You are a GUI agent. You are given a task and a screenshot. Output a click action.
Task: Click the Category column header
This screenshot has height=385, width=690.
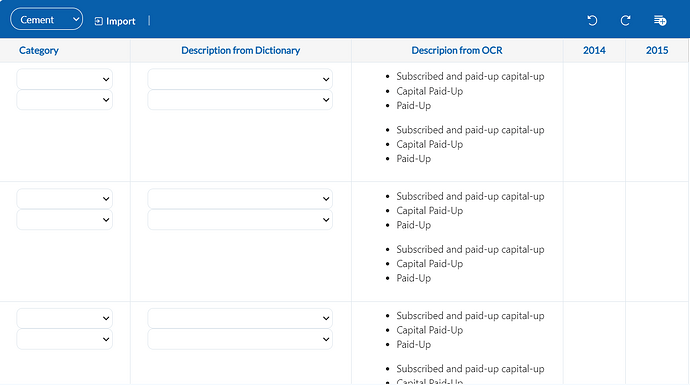(x=39, y=50)
